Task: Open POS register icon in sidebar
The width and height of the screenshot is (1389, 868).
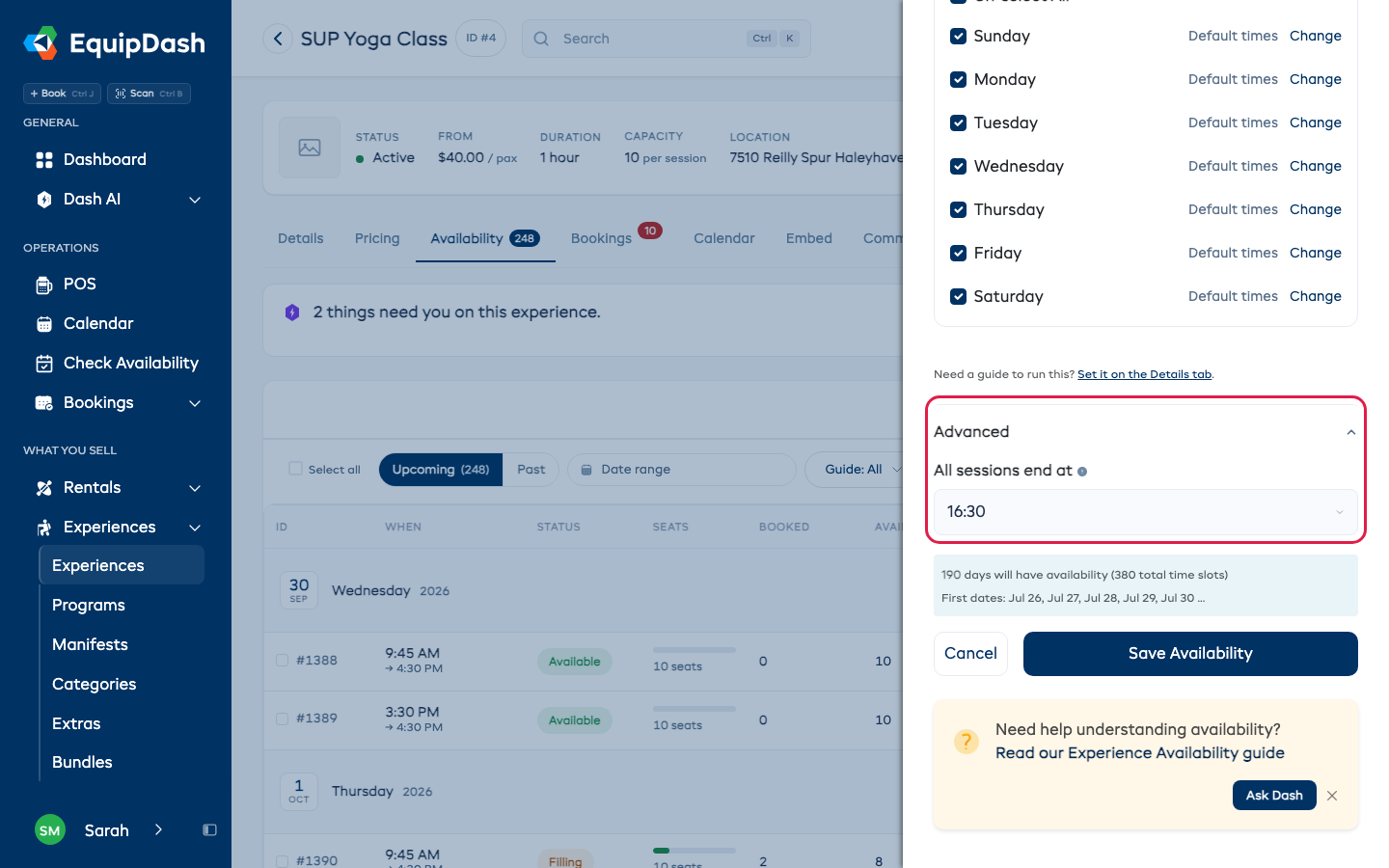Action: pyautogui.click(x=44, y=285)
